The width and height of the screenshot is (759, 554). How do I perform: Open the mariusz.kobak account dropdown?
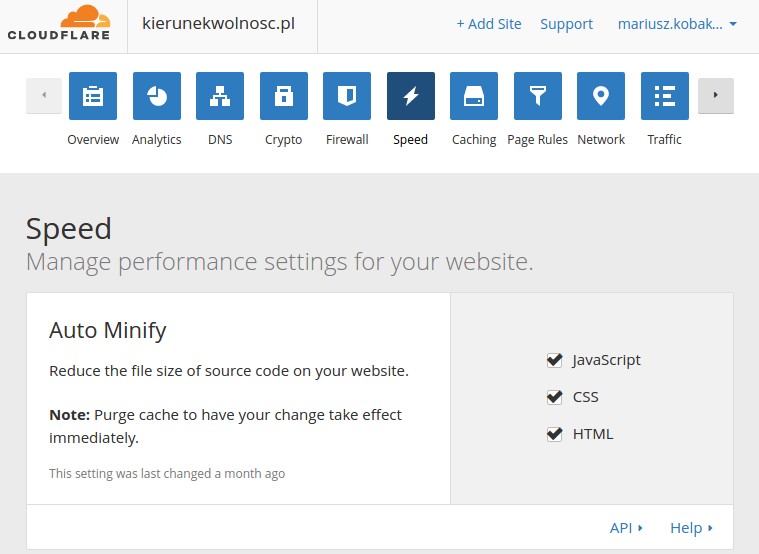click(677, 24)
